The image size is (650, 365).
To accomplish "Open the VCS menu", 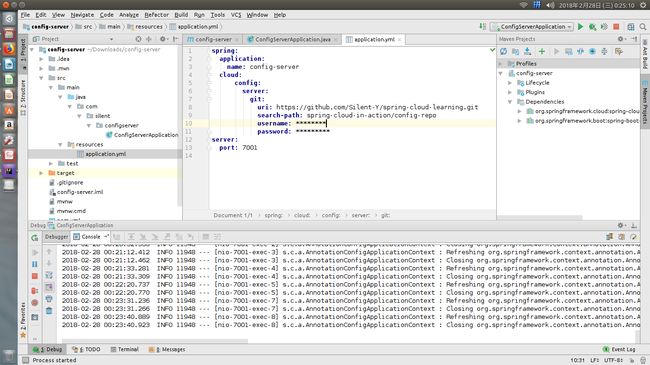I will coord(236,15).
